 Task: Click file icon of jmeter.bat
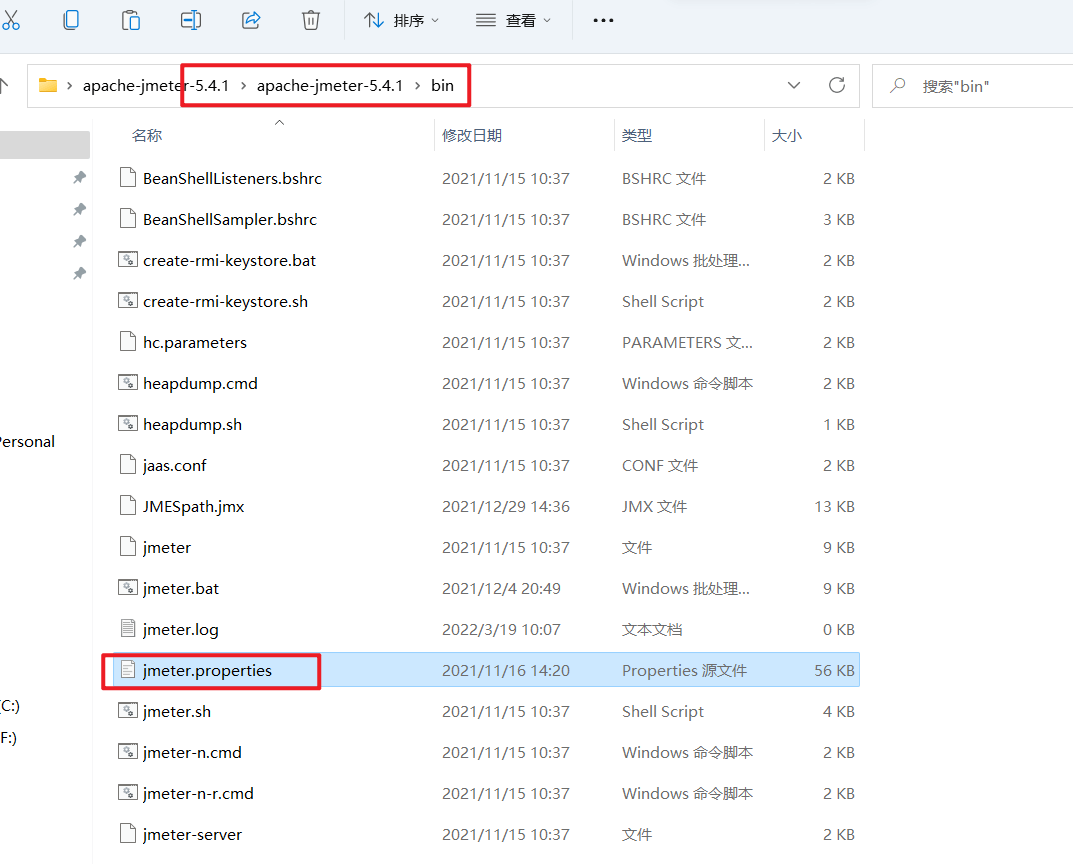click(x=128, y=588)
